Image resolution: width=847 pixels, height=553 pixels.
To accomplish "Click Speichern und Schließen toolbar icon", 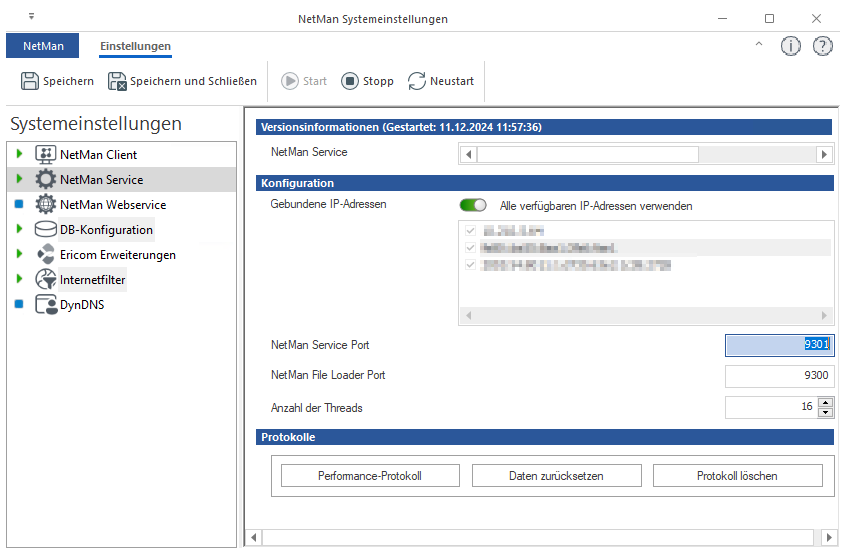I will pyautogui.click(x=117, y=81).
